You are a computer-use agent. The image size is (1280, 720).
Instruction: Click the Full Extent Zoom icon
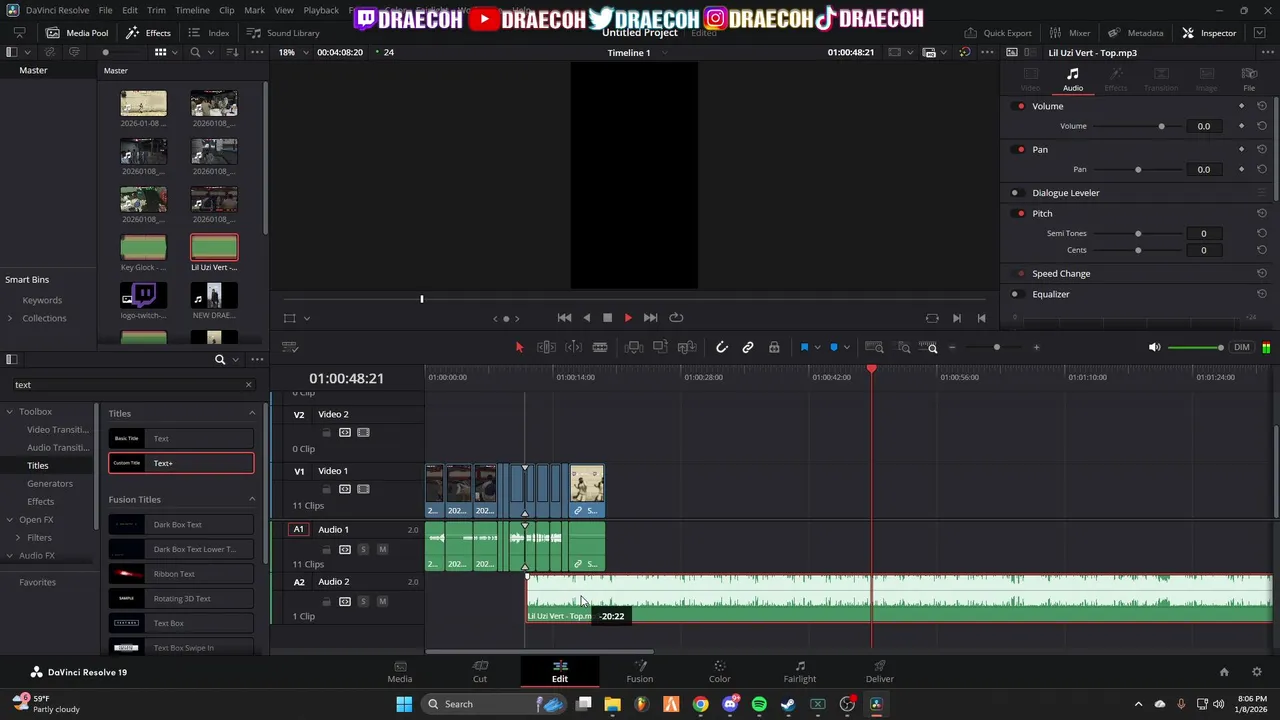pos(874,347)
